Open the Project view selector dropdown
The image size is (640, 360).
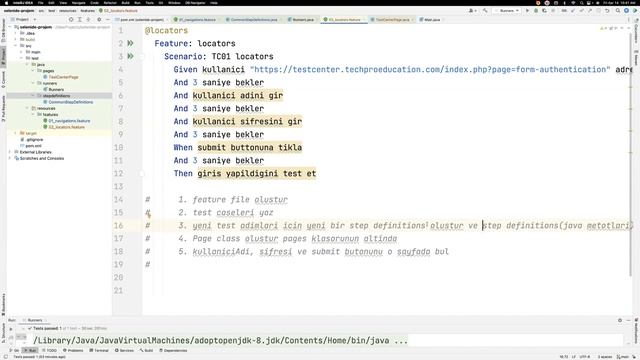pyautogui.click(x=23, y=20)
